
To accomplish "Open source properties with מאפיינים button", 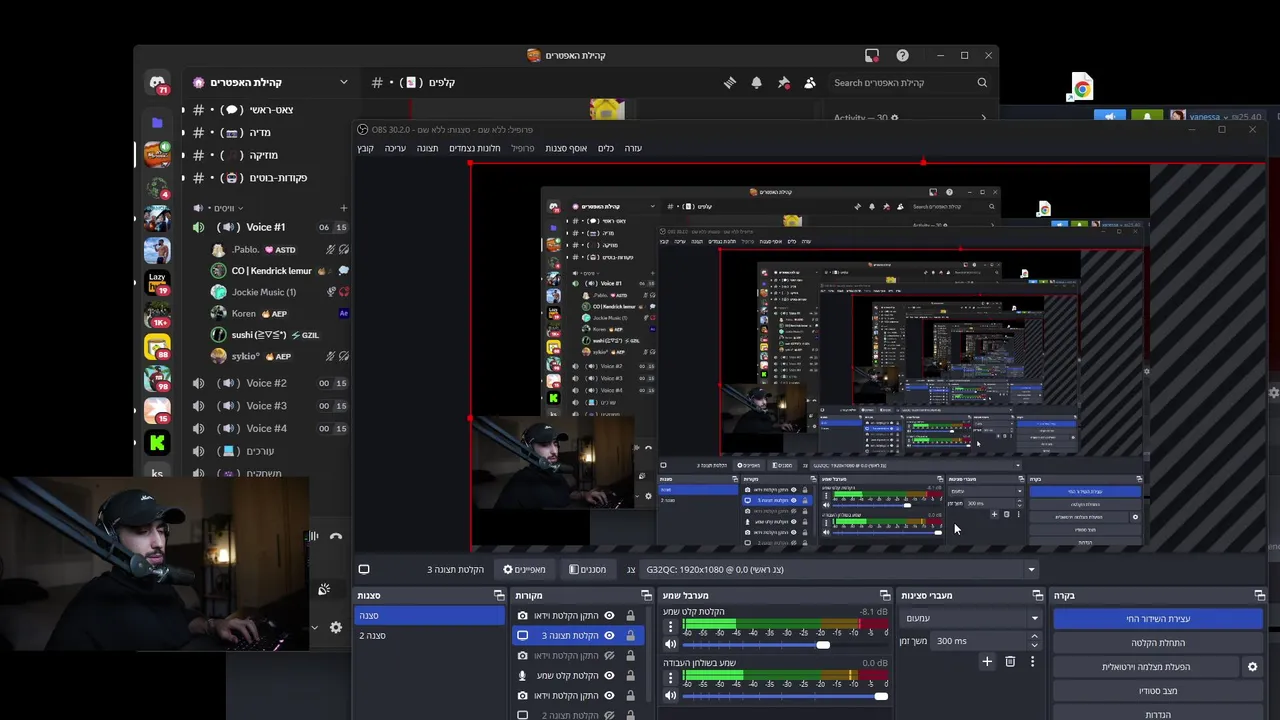I will coord(524,569).
